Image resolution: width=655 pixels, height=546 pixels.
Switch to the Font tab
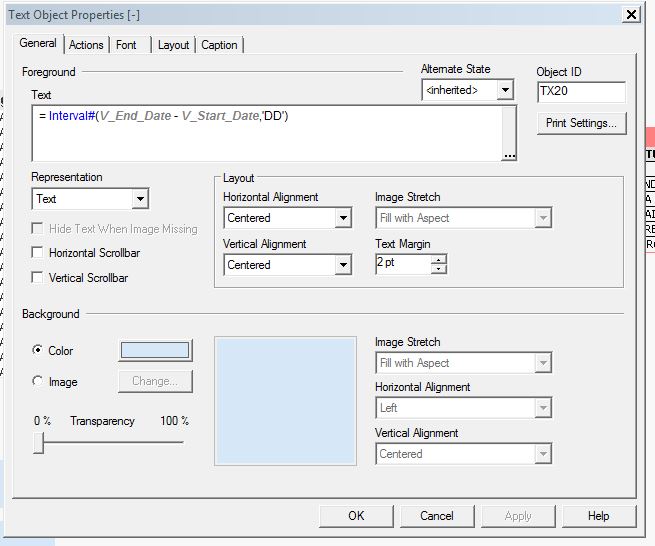[x=127, y=45]
